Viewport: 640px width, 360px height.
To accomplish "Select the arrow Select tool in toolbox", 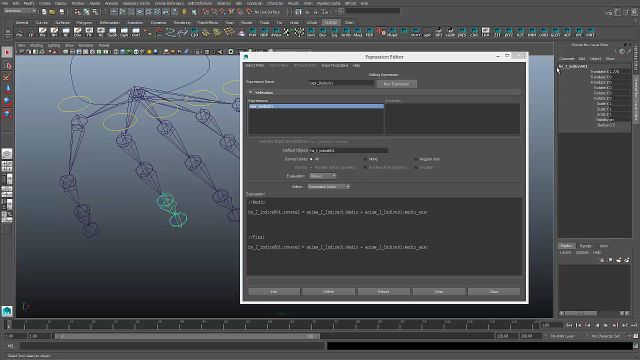I will coord(7,52).
